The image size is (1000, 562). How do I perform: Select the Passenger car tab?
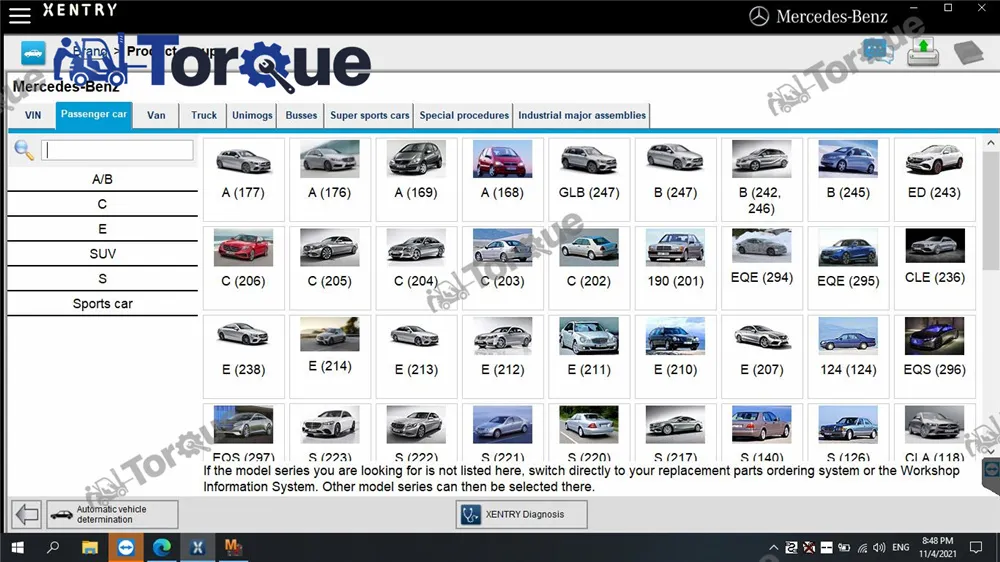click(94, 115)
